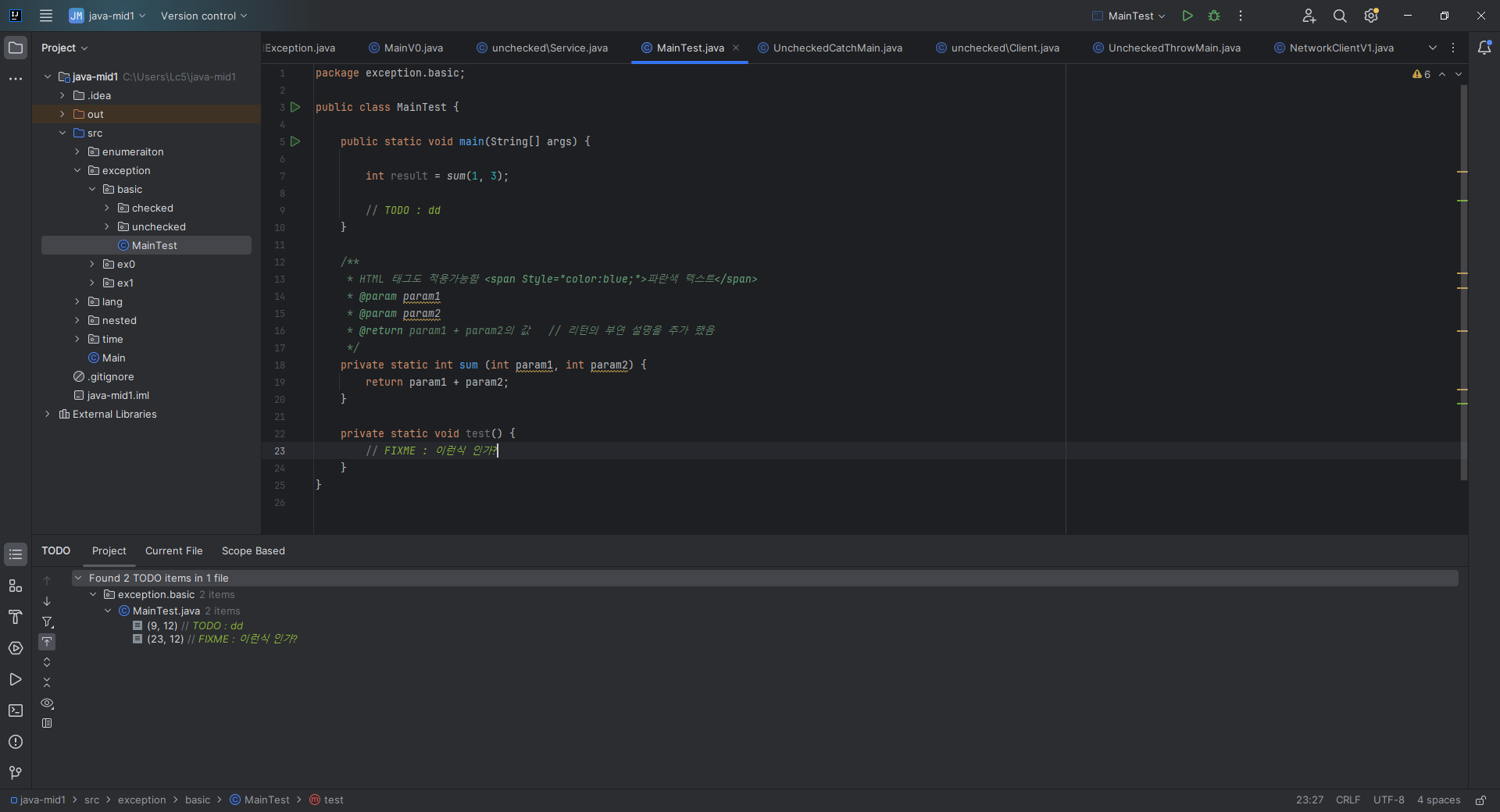Expand the .idea folder
The height and width of the screenshot is (812, 1500).
click(x=62, y=95)
